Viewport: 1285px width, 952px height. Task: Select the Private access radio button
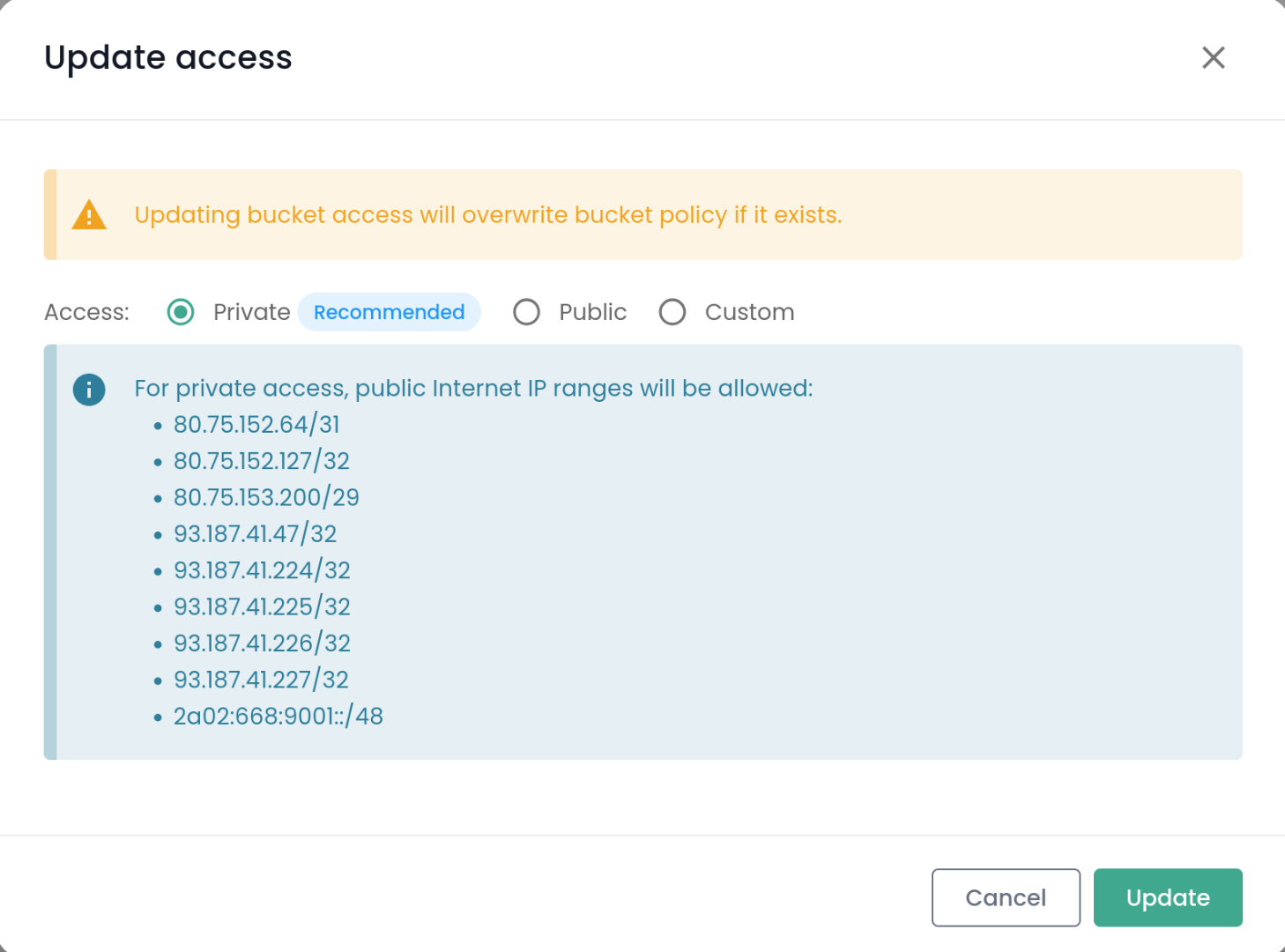pyautogui.click(x=181, y=312)
